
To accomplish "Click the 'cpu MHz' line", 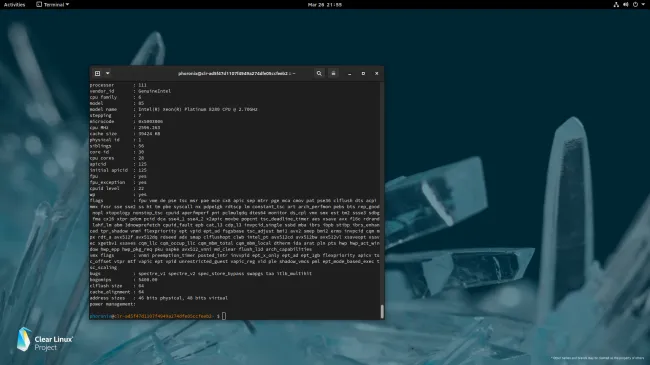I will (125, 128).
